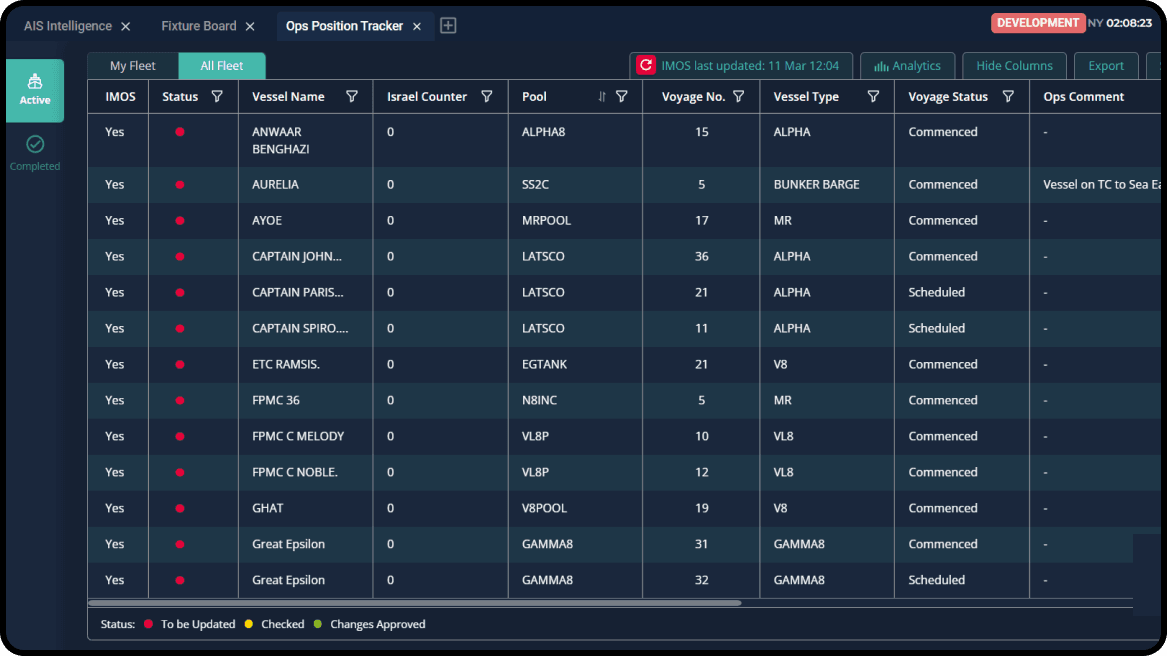Viewport: 1167px width, 656px height.
Task: Switch to the AIS Intelligence tab
Action: click(x=68, y=26)
